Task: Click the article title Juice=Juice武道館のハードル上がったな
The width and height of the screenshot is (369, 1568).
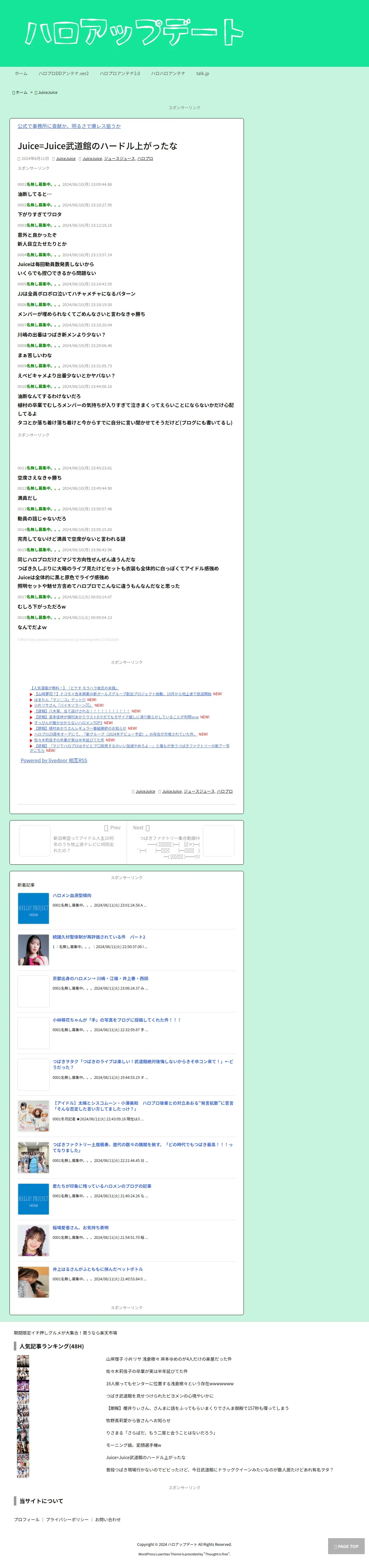Action: pyautogui.click(x=97, y=146)
